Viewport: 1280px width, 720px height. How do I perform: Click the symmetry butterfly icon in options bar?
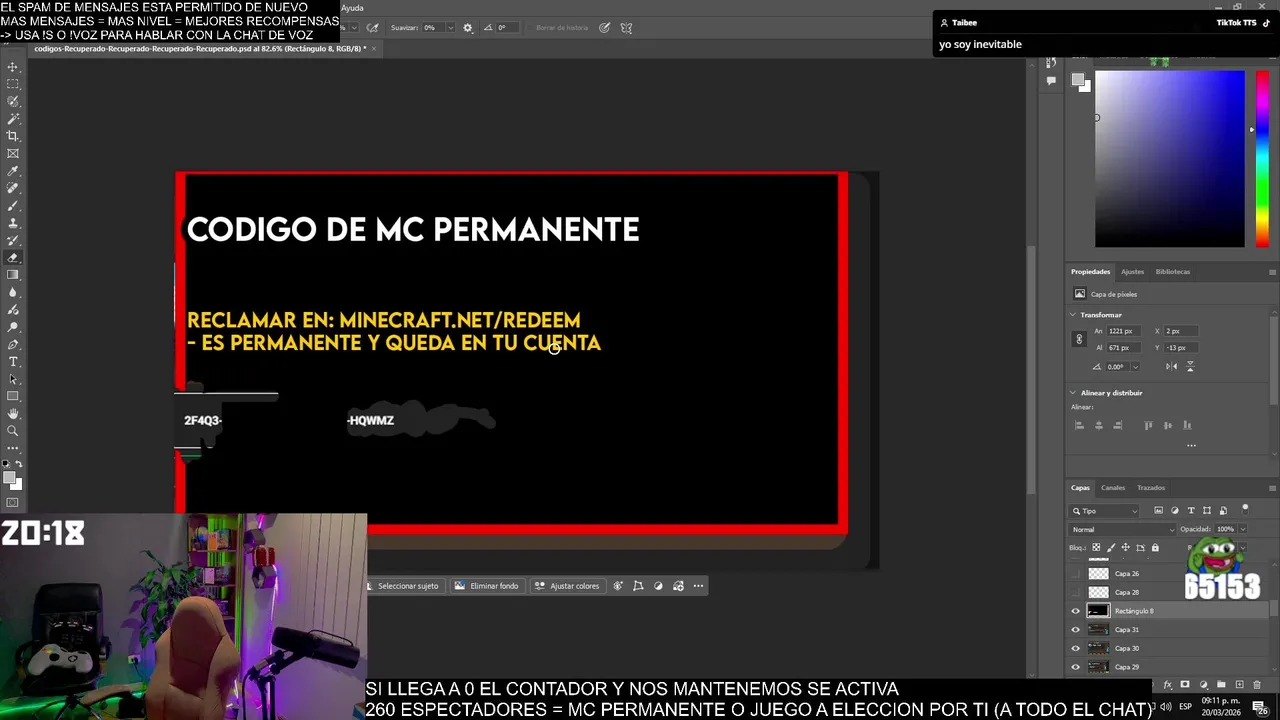coord(626,28)
